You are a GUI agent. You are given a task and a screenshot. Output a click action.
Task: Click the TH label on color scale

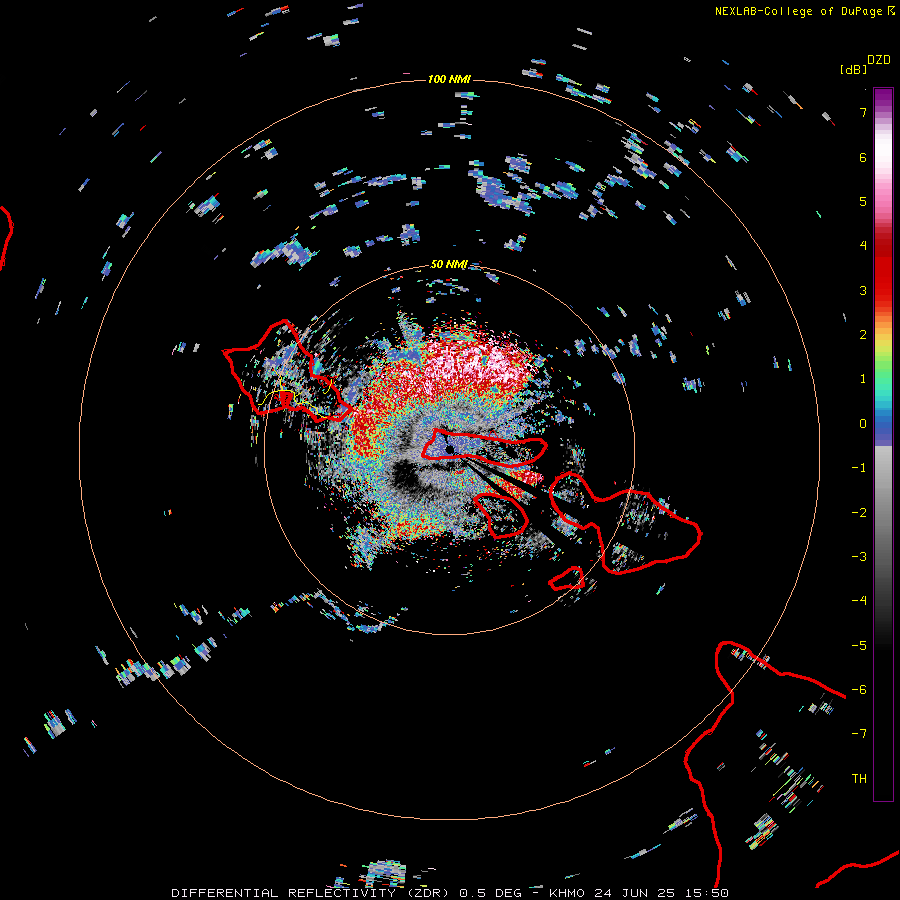pyautogui.click(x=859, y=778)
